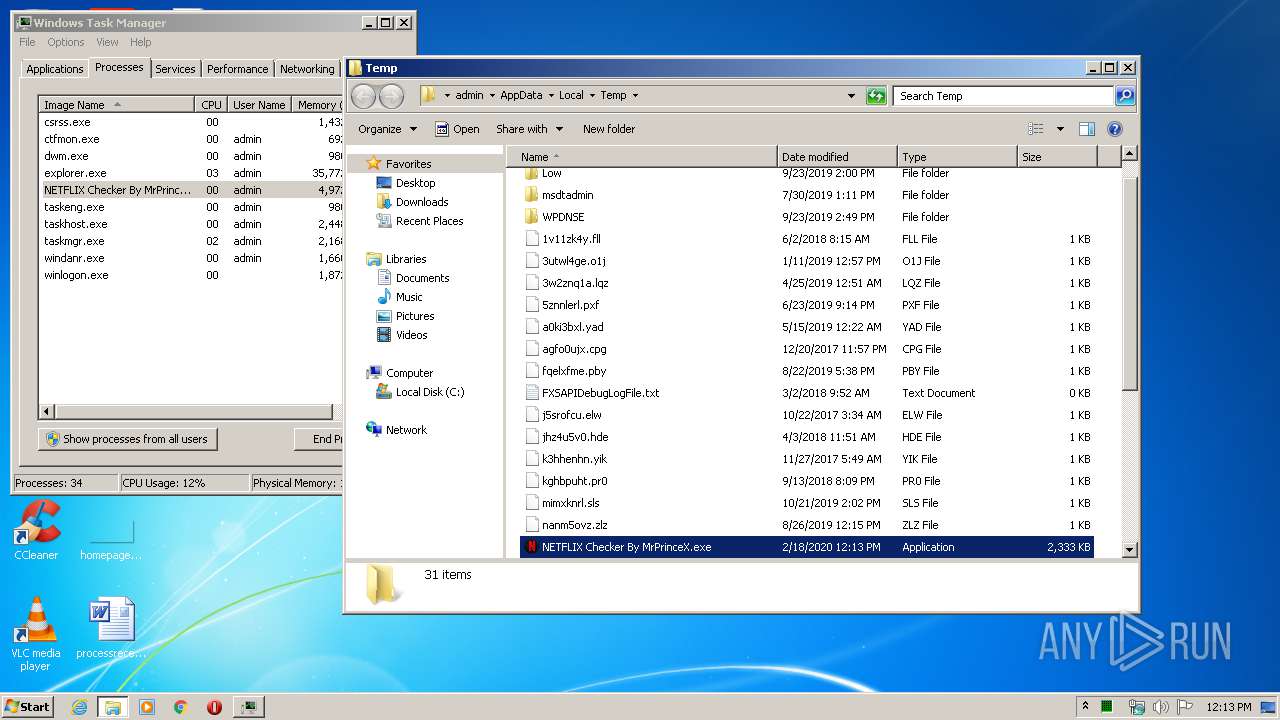1280x720 pixels.
Task: Select the msdtadmin folder
Action: 567,195
